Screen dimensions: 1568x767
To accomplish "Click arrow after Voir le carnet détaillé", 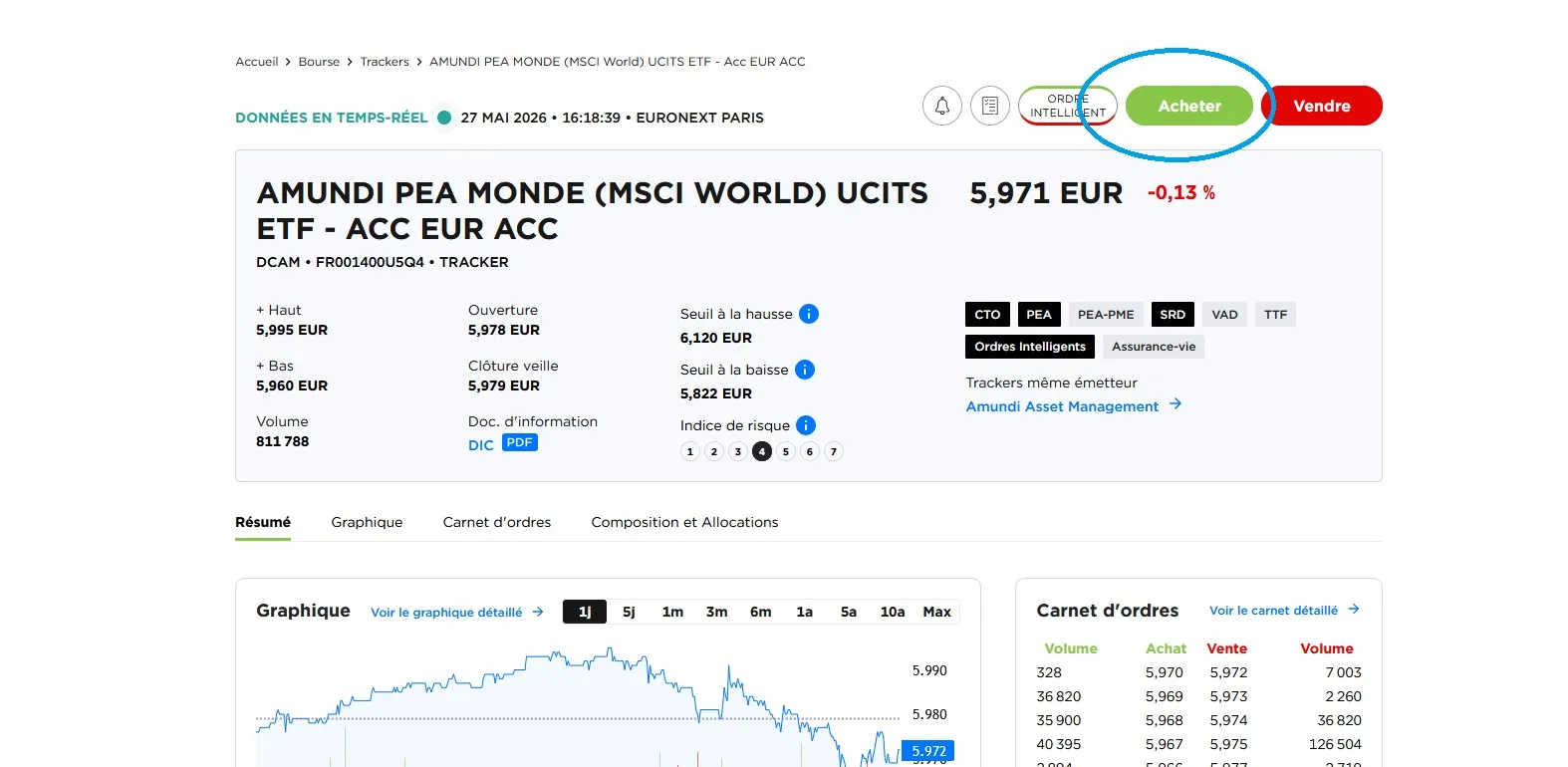I will (x=1354, y=609).
